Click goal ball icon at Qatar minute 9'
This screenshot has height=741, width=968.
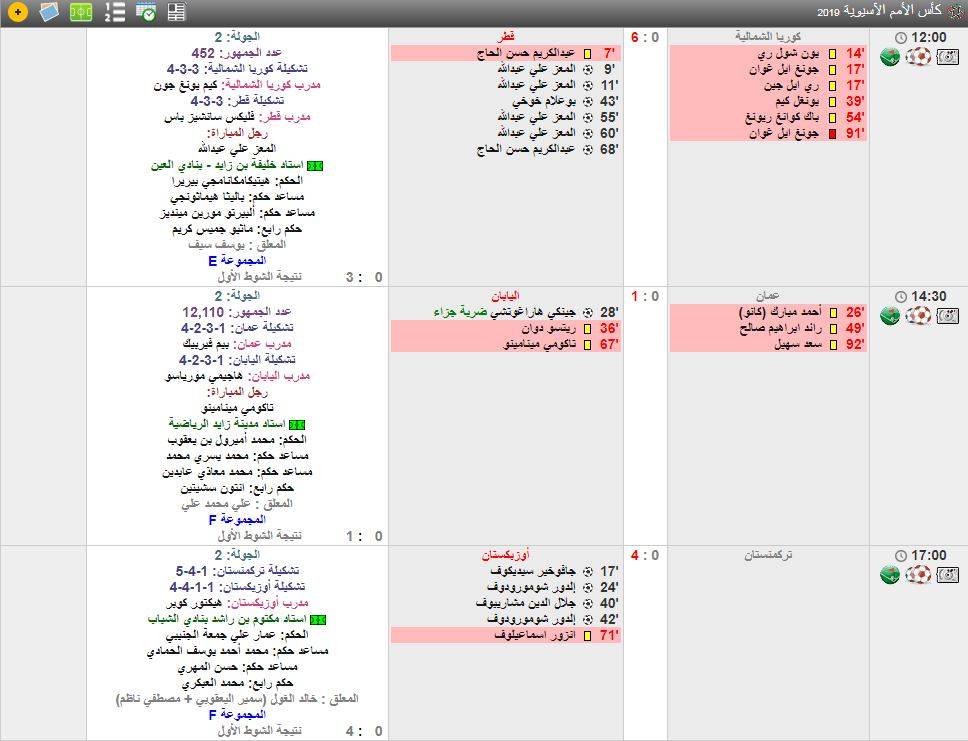pyautogui.click(x=588, y=69)
